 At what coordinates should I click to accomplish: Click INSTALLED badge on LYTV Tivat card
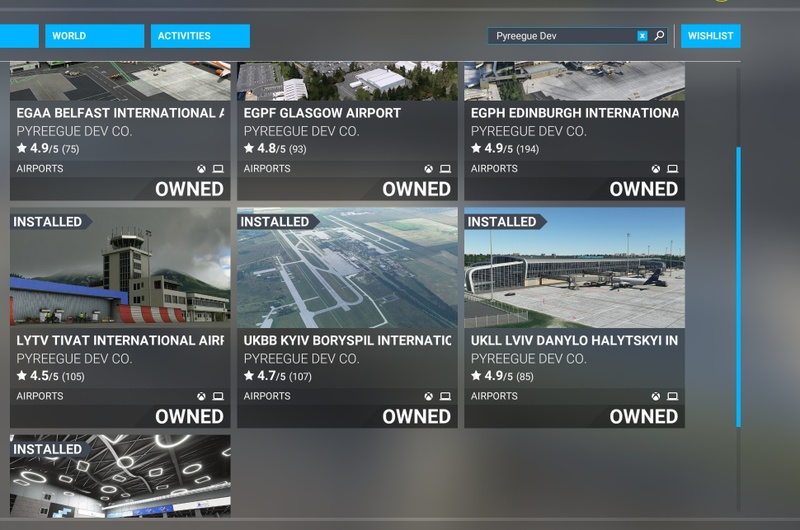point(50,222)
